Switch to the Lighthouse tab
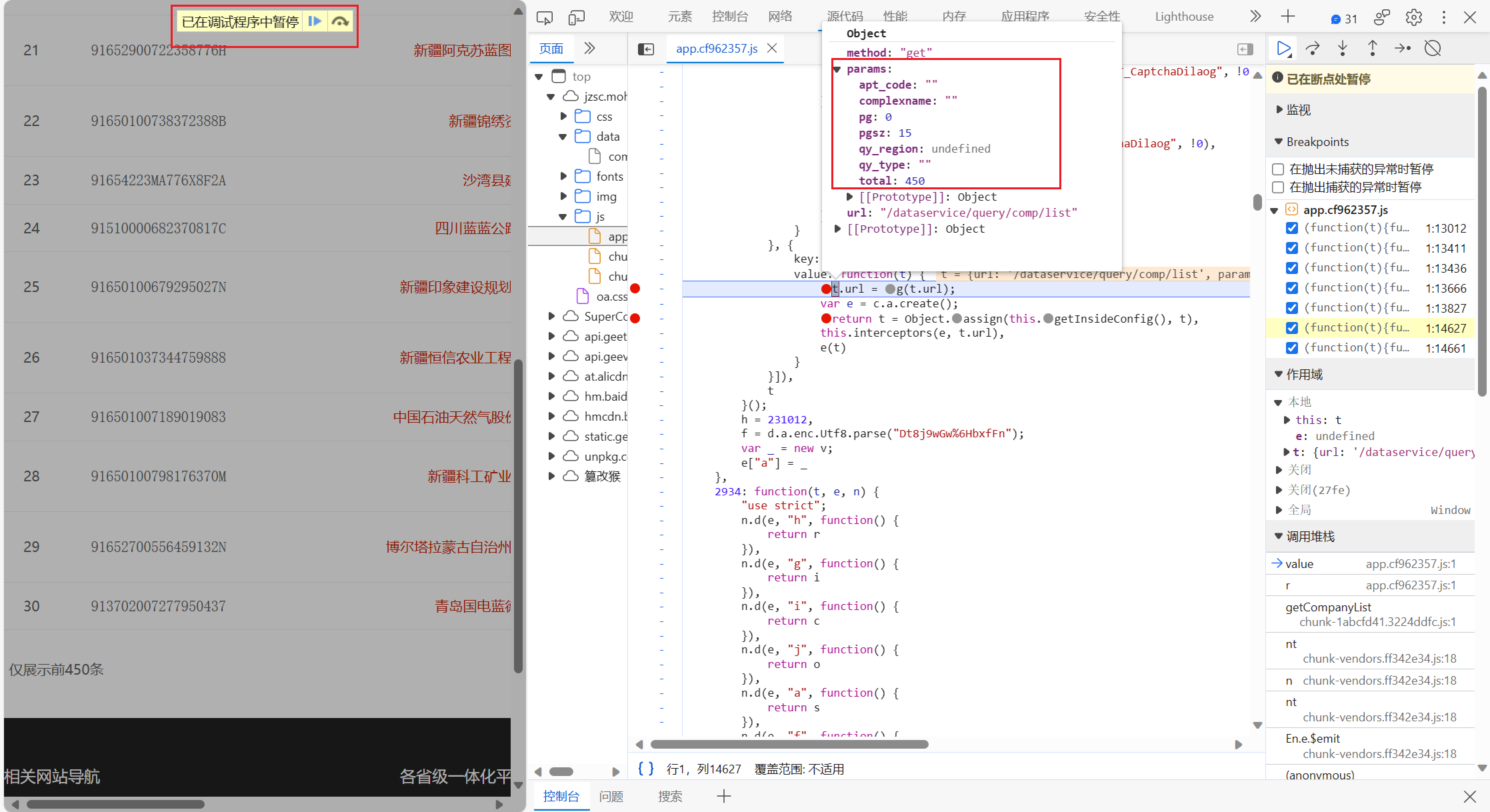 [1183, 17]
